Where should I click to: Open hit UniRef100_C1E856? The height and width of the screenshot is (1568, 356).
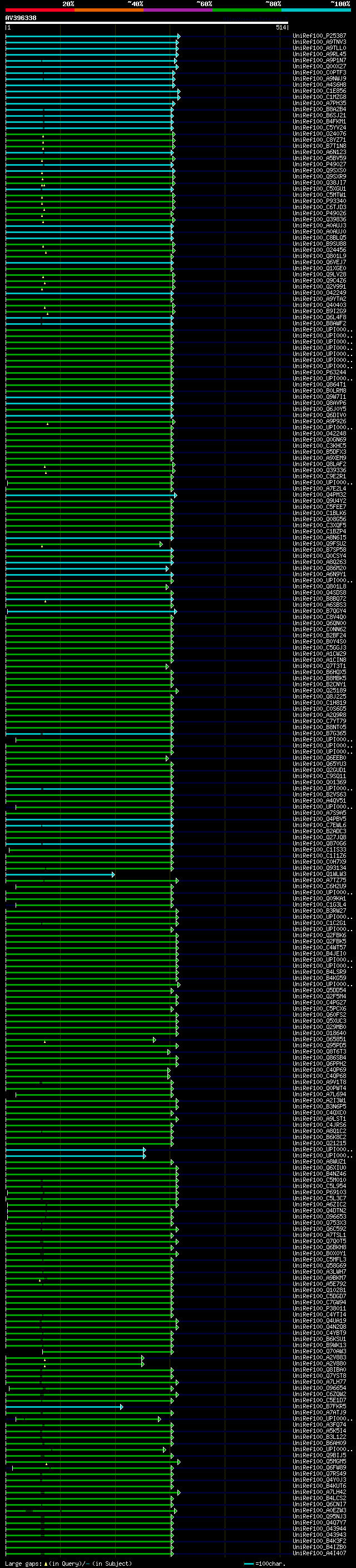click(319, 91)
